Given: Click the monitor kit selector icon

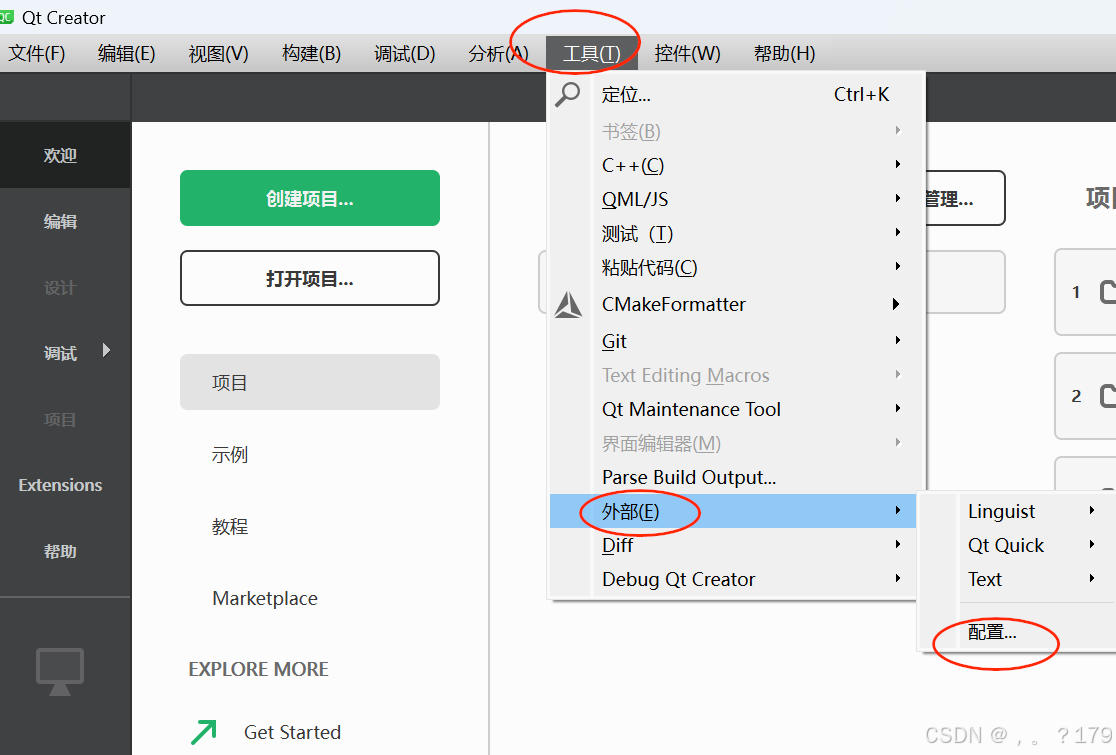Looking at the screenshot, I should click(x=60, y=672).
